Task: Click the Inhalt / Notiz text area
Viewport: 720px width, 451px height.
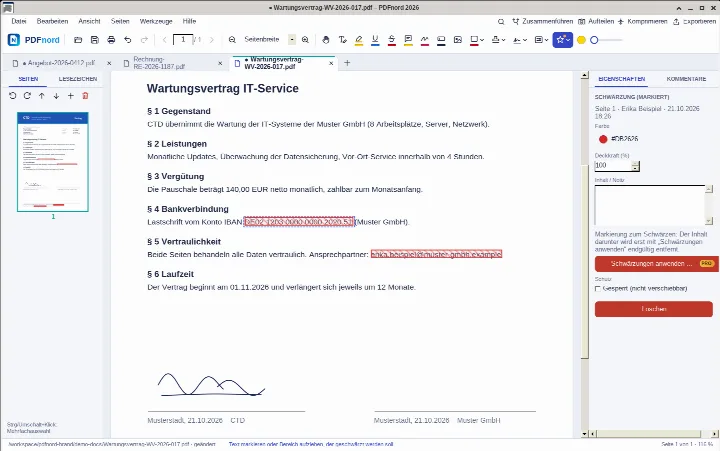Action: coord(650,205)
